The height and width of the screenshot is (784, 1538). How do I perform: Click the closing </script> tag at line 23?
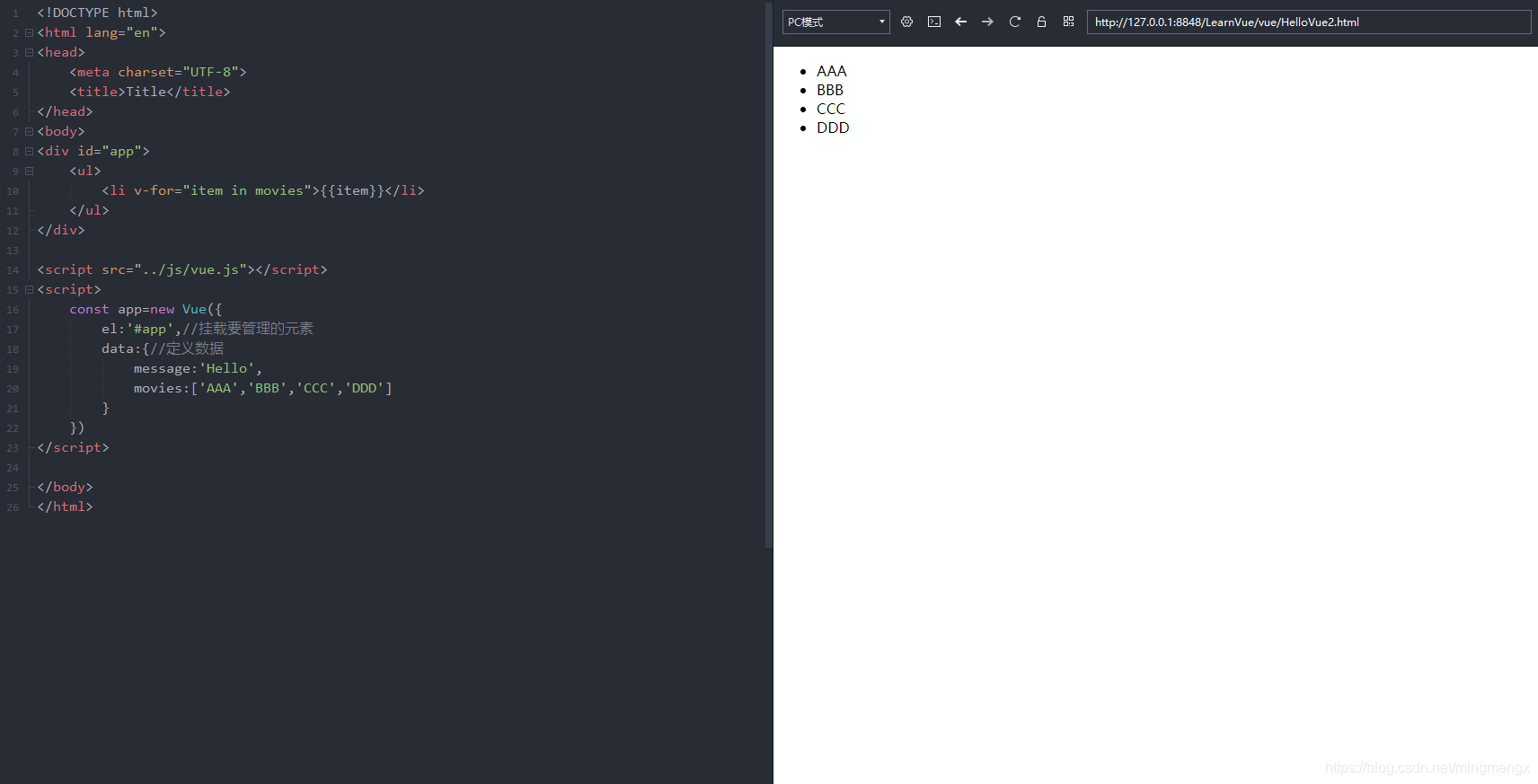coord(73,447)
